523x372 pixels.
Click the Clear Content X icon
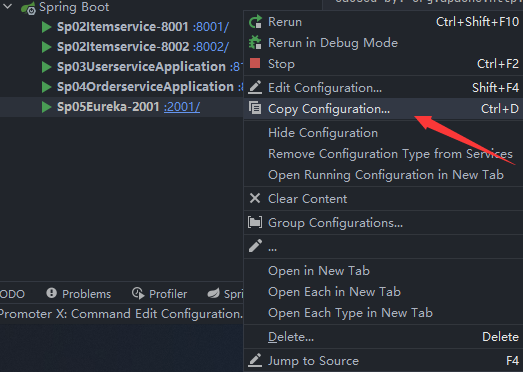255,199
